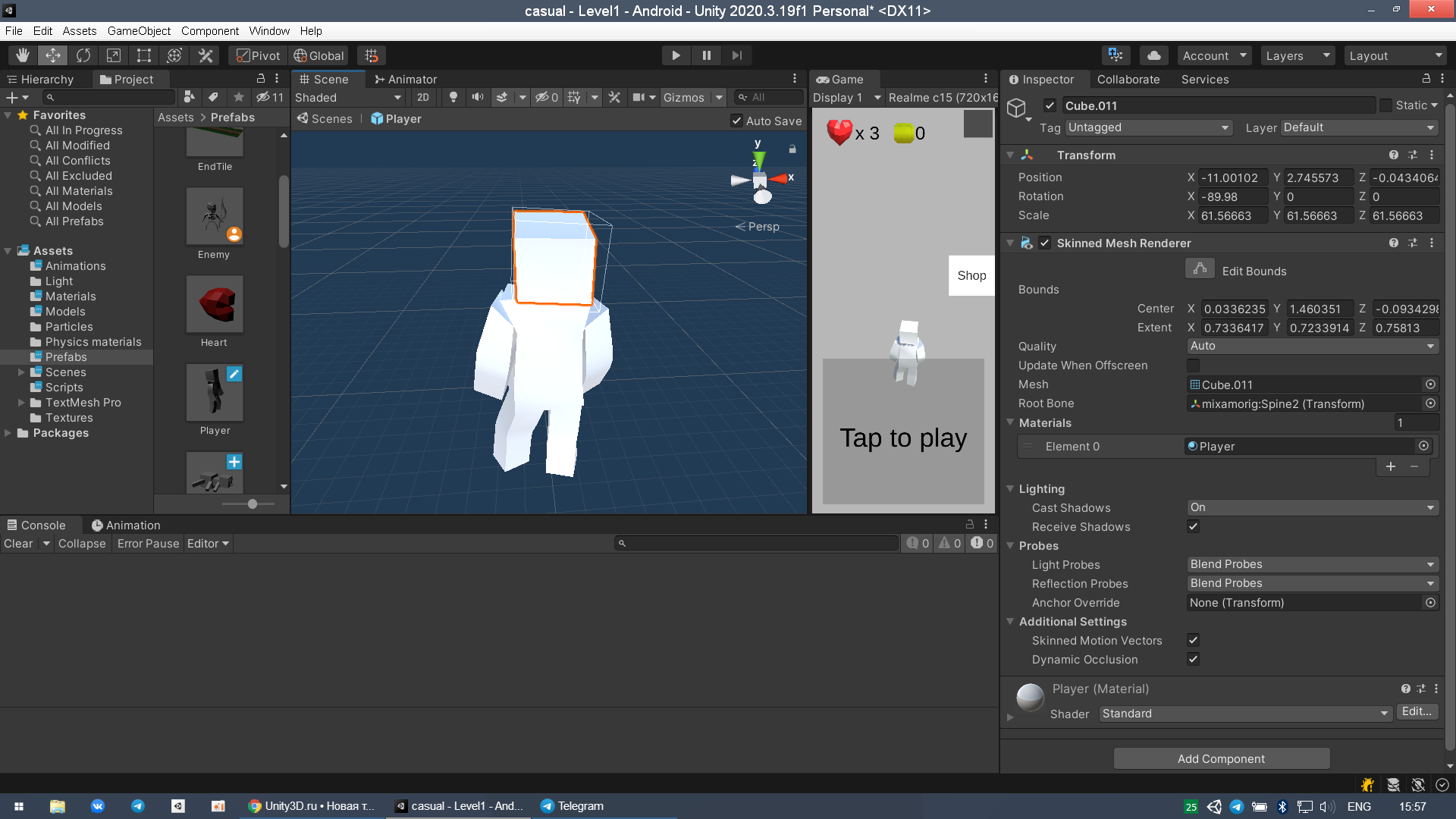Open the Layer dropdown Default
The height and width of the screenshot is (819, 1456).
point(1359,127)
